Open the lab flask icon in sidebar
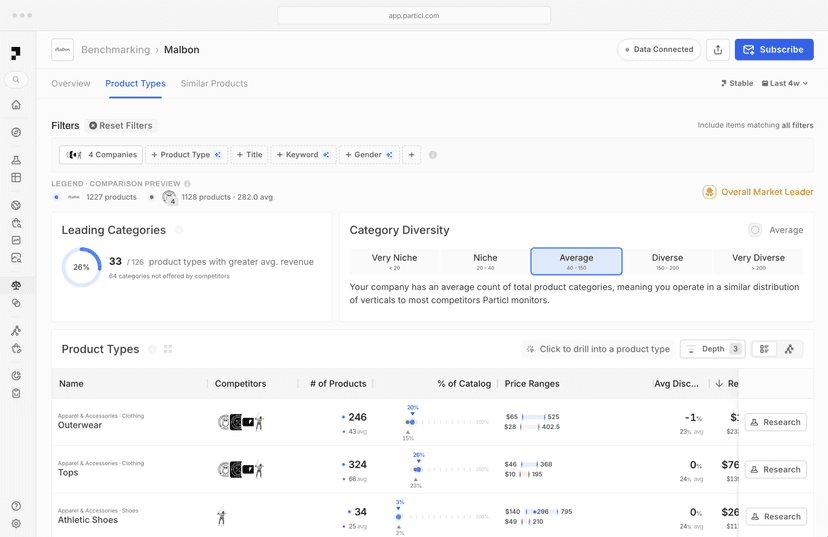 pyautogui.click(x=16, y=160)
